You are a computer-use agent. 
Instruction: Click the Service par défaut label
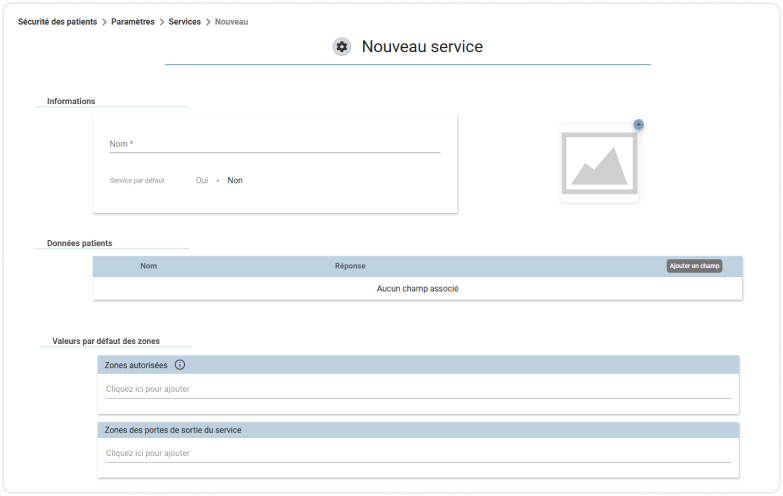pyautogui.click(x=137, y=180)
